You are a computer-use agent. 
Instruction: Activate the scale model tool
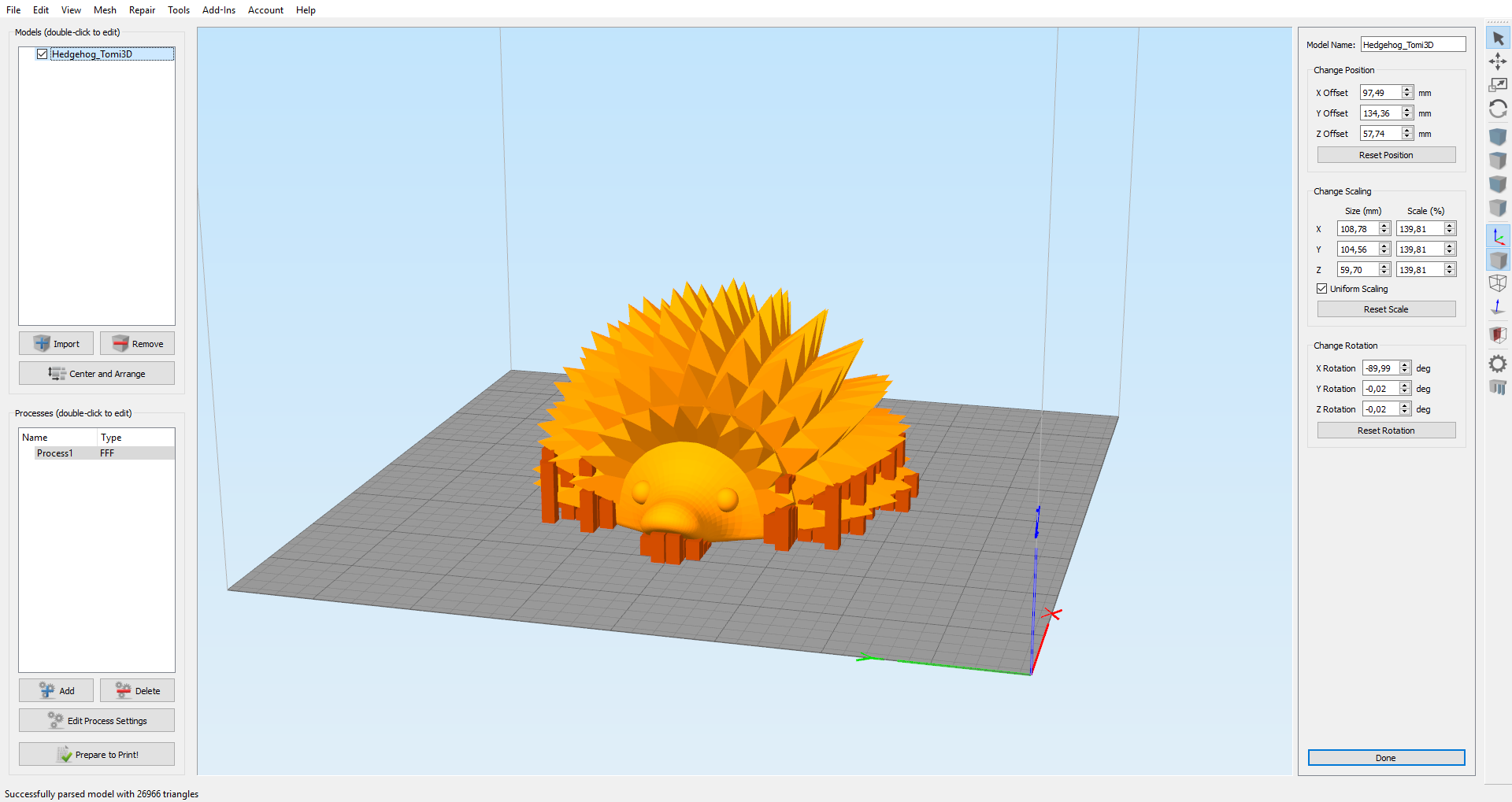[x=1498, y=85]
